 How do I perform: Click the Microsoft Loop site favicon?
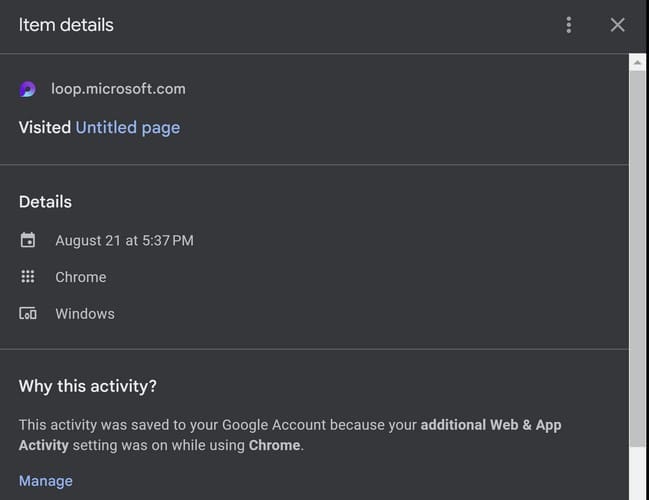point(28,89)
